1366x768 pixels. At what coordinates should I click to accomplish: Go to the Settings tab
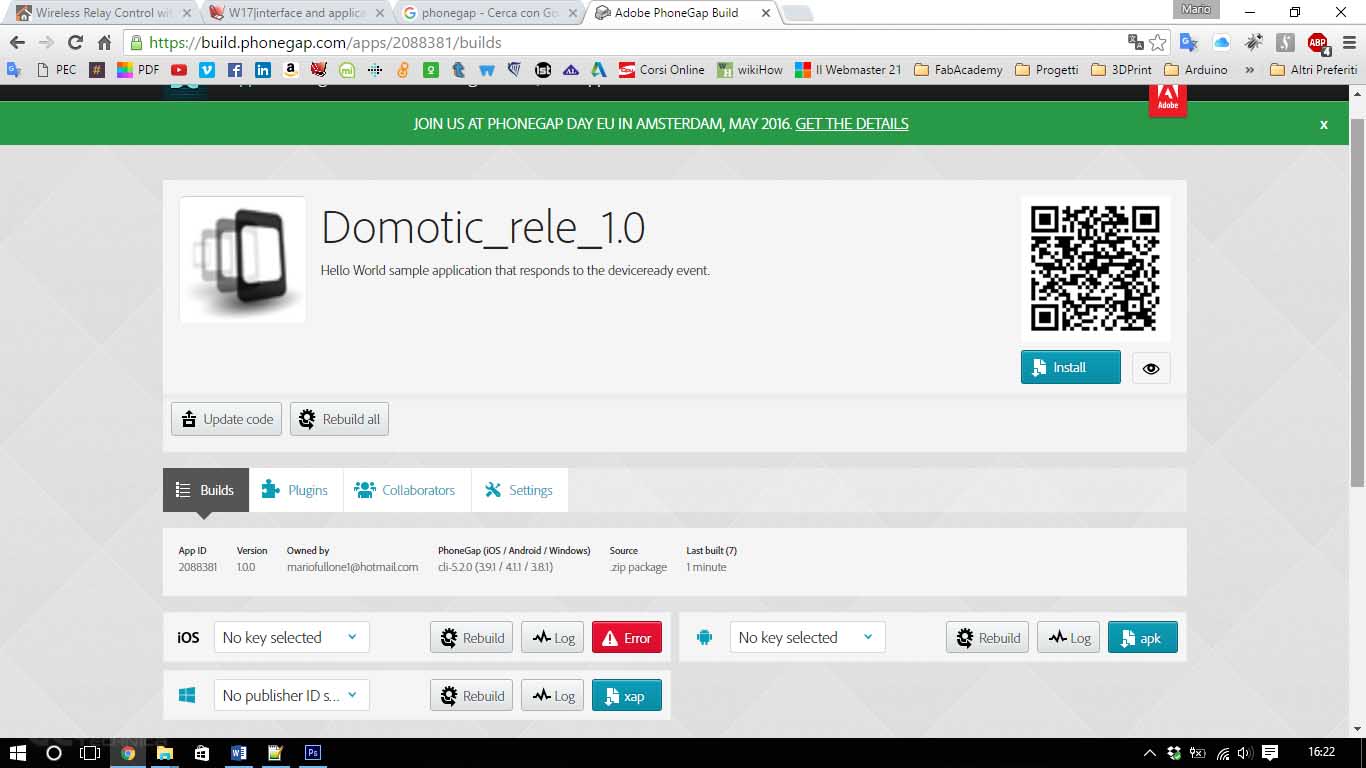pyautogui.click(x=520, y=490)
